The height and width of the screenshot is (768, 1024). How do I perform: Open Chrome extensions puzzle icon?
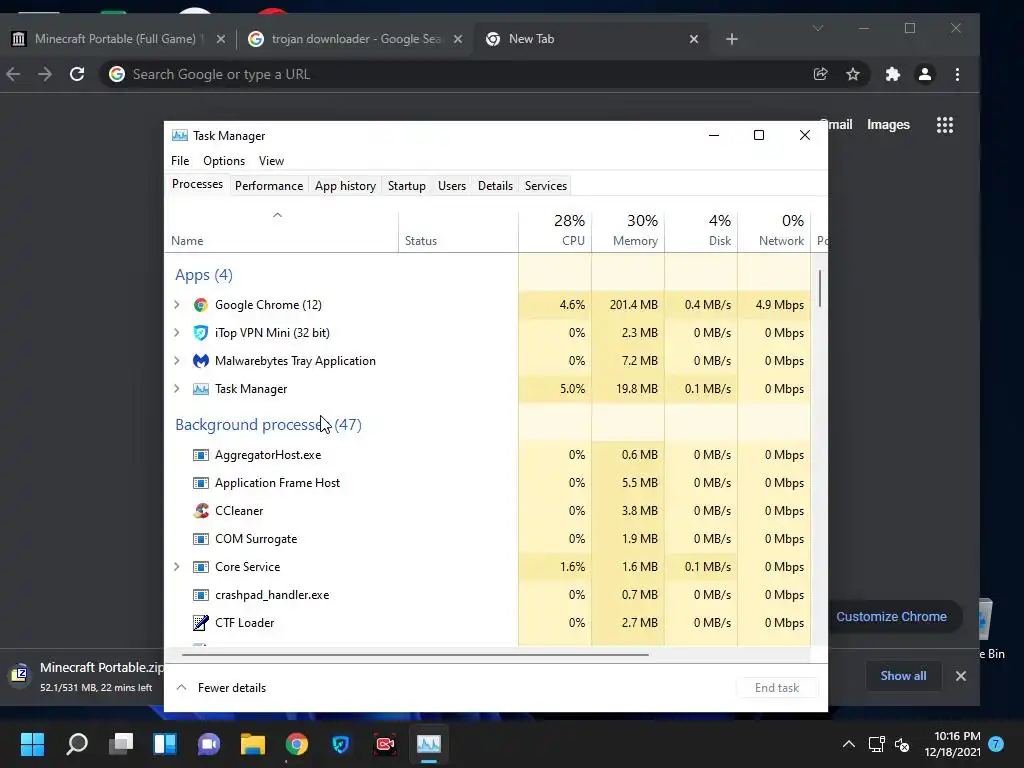(x=893, y=74)
